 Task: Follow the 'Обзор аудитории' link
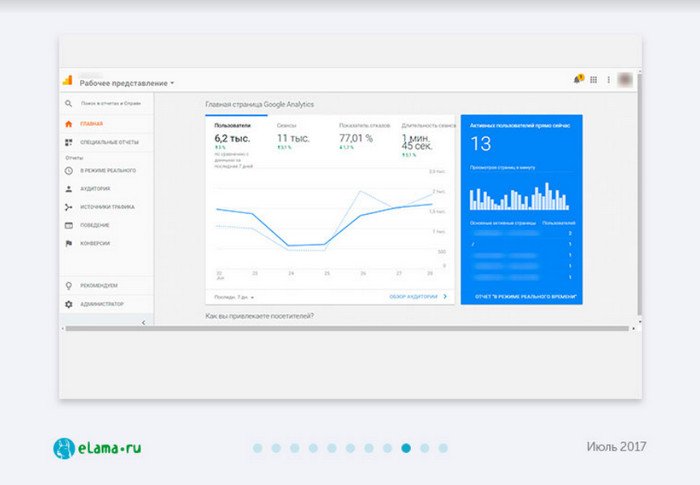[418, 297]
